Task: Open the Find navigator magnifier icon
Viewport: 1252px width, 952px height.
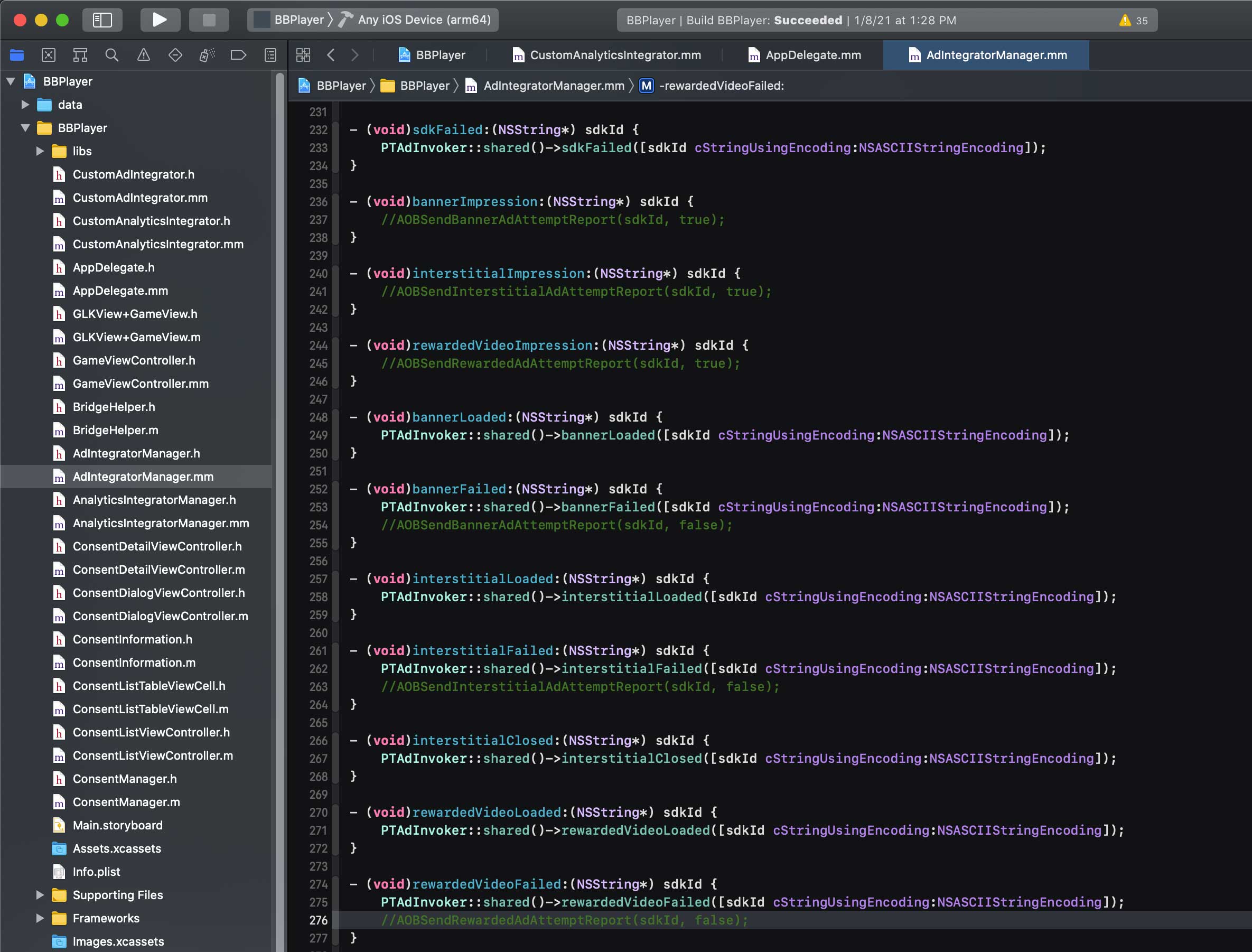Action: [x=112, y=55]
